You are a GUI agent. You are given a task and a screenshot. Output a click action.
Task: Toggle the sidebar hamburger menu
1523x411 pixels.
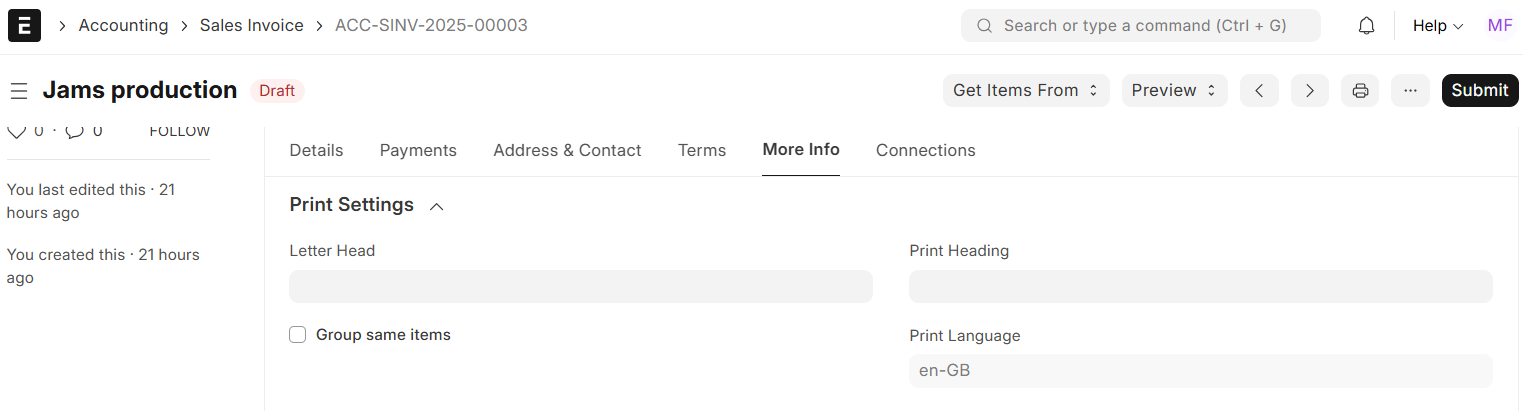point(18,91)
